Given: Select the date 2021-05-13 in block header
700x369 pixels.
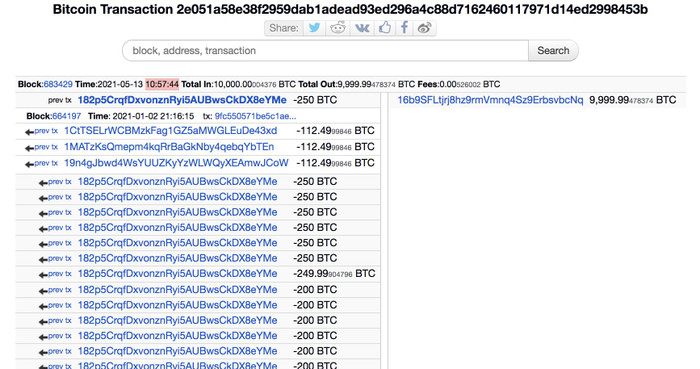Looking at the screenshot, I should [120, 84].
